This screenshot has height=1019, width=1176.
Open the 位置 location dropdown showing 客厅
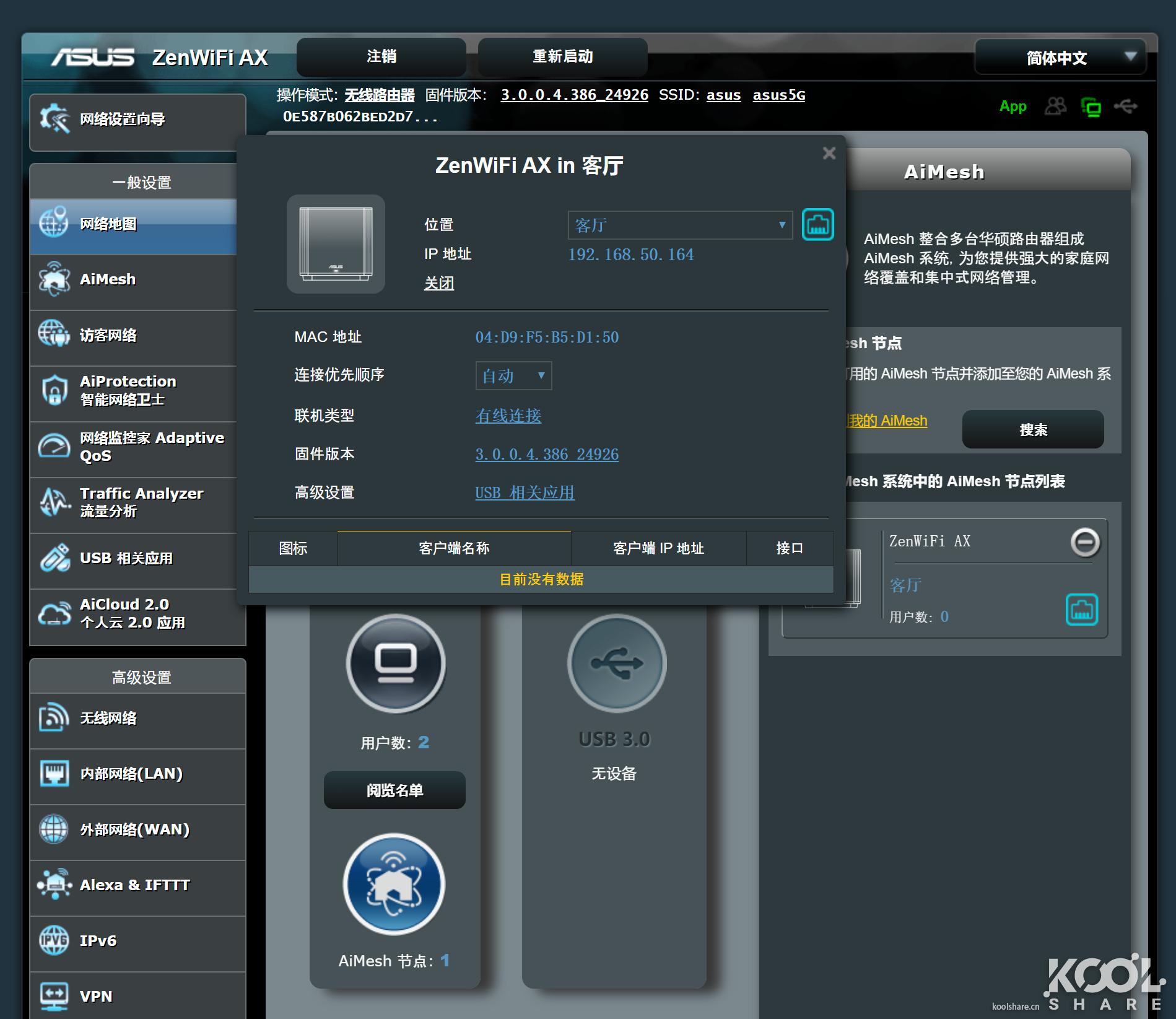679,225
